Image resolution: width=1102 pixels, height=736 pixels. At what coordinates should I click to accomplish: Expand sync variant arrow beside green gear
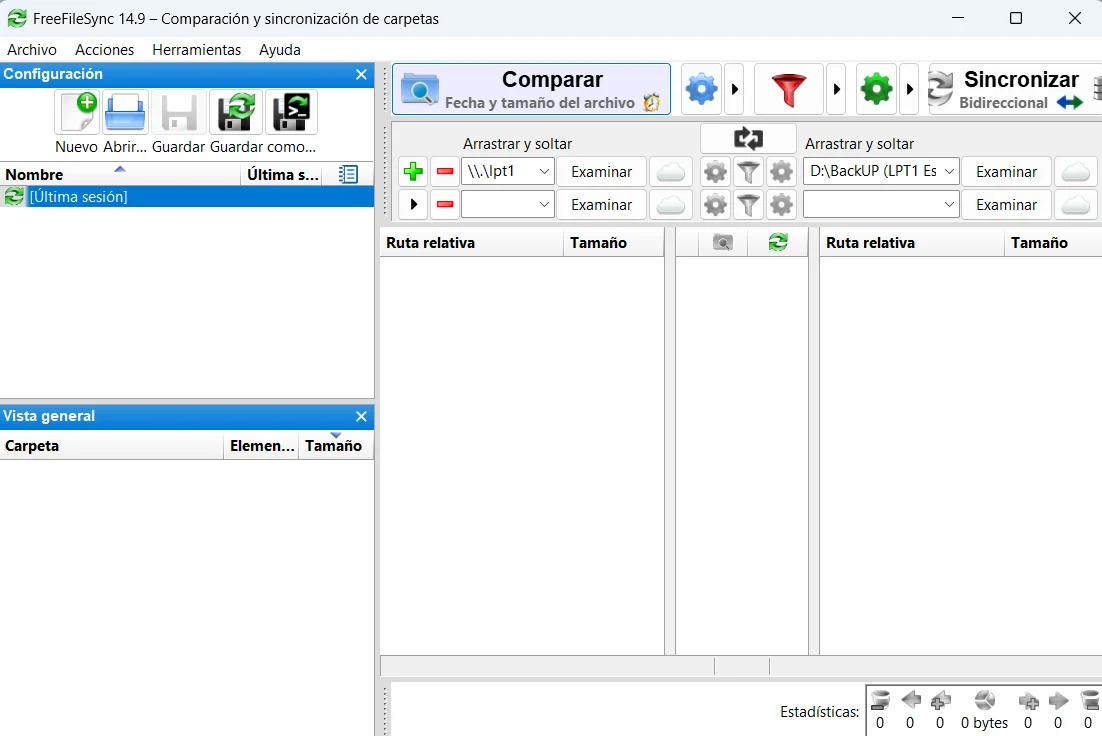tap(909, 89)
